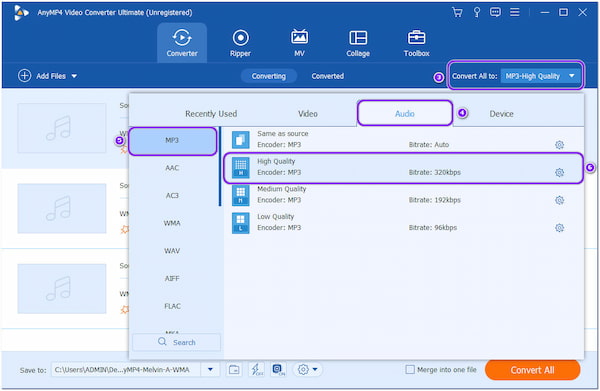Viewport: 600px width, 391px height.
Task: Open output folder icon beside save path
Action: pos(234,370)
